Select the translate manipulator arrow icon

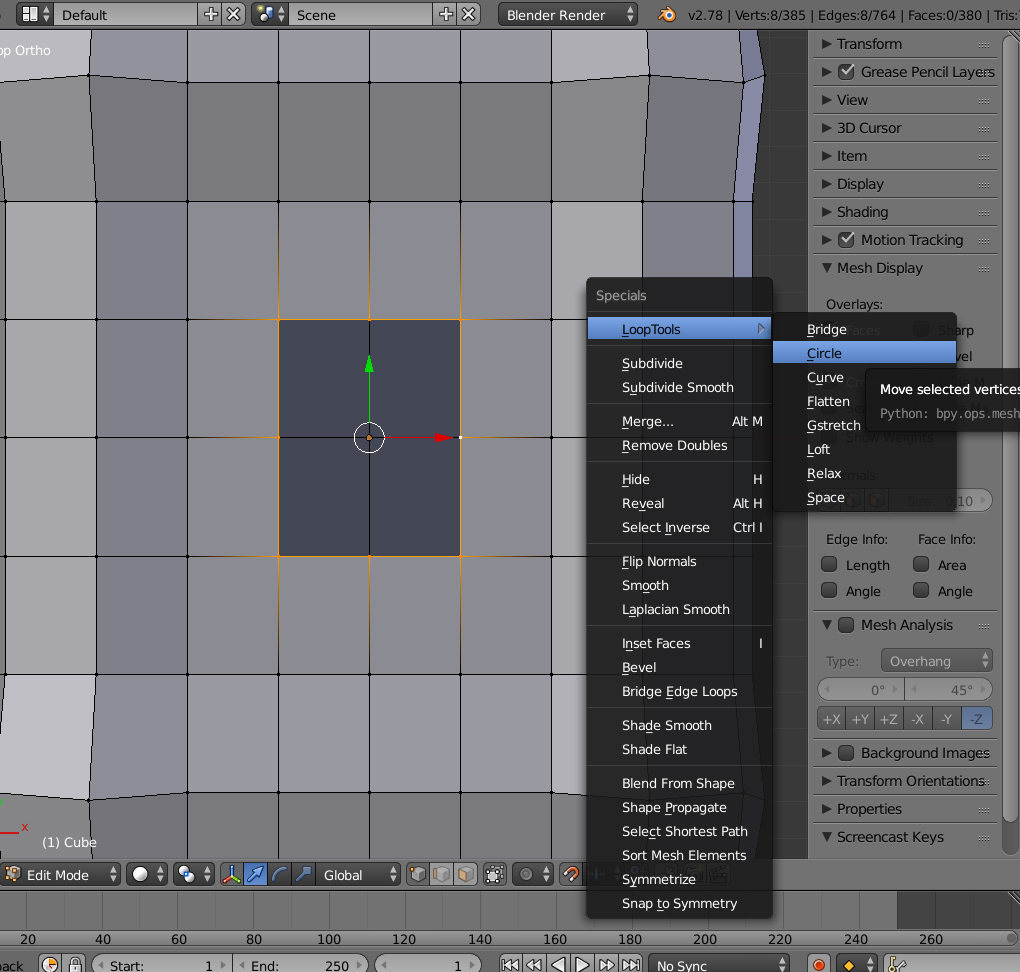256,875
